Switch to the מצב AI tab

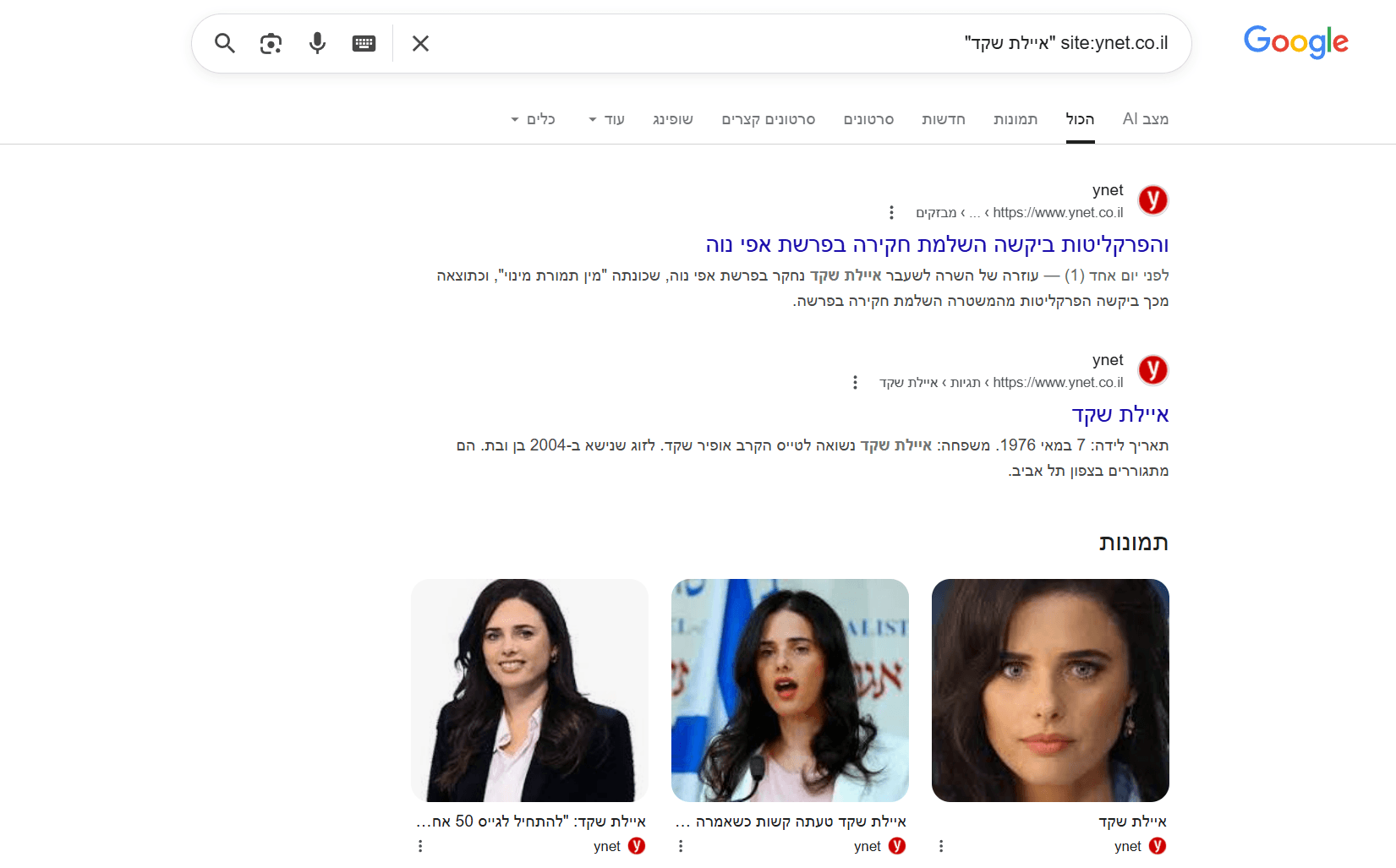pos(1146,119)
